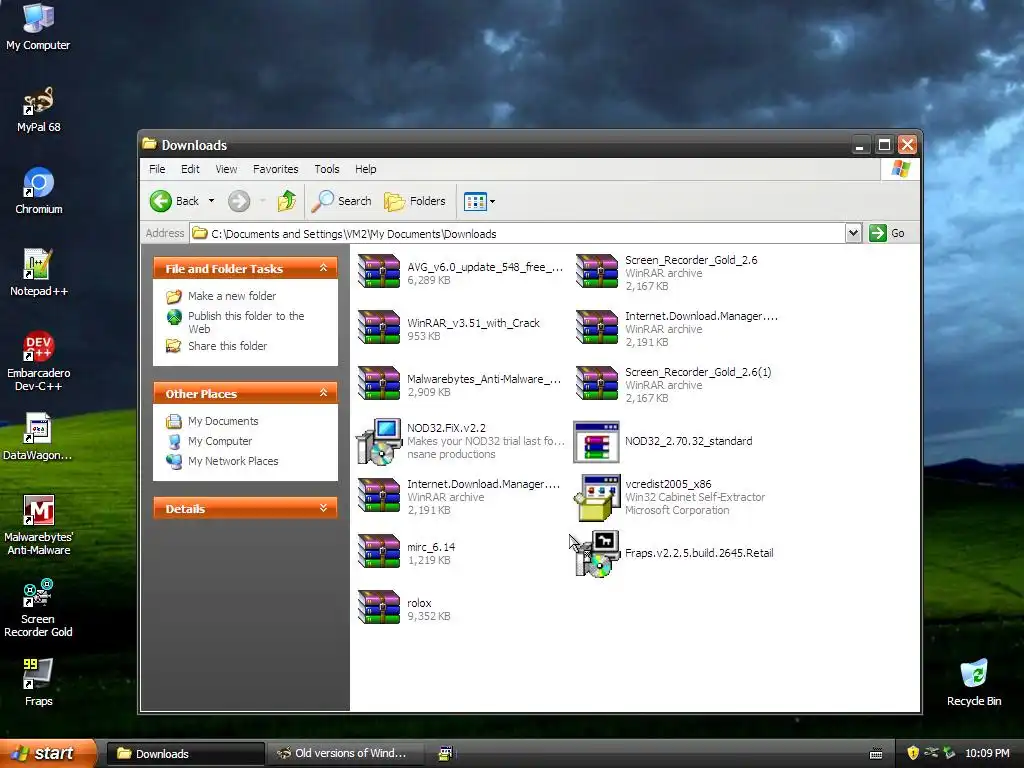Click the security shield tray icon
Screen dimensions: 1024x768
click(x=912, y=753)
